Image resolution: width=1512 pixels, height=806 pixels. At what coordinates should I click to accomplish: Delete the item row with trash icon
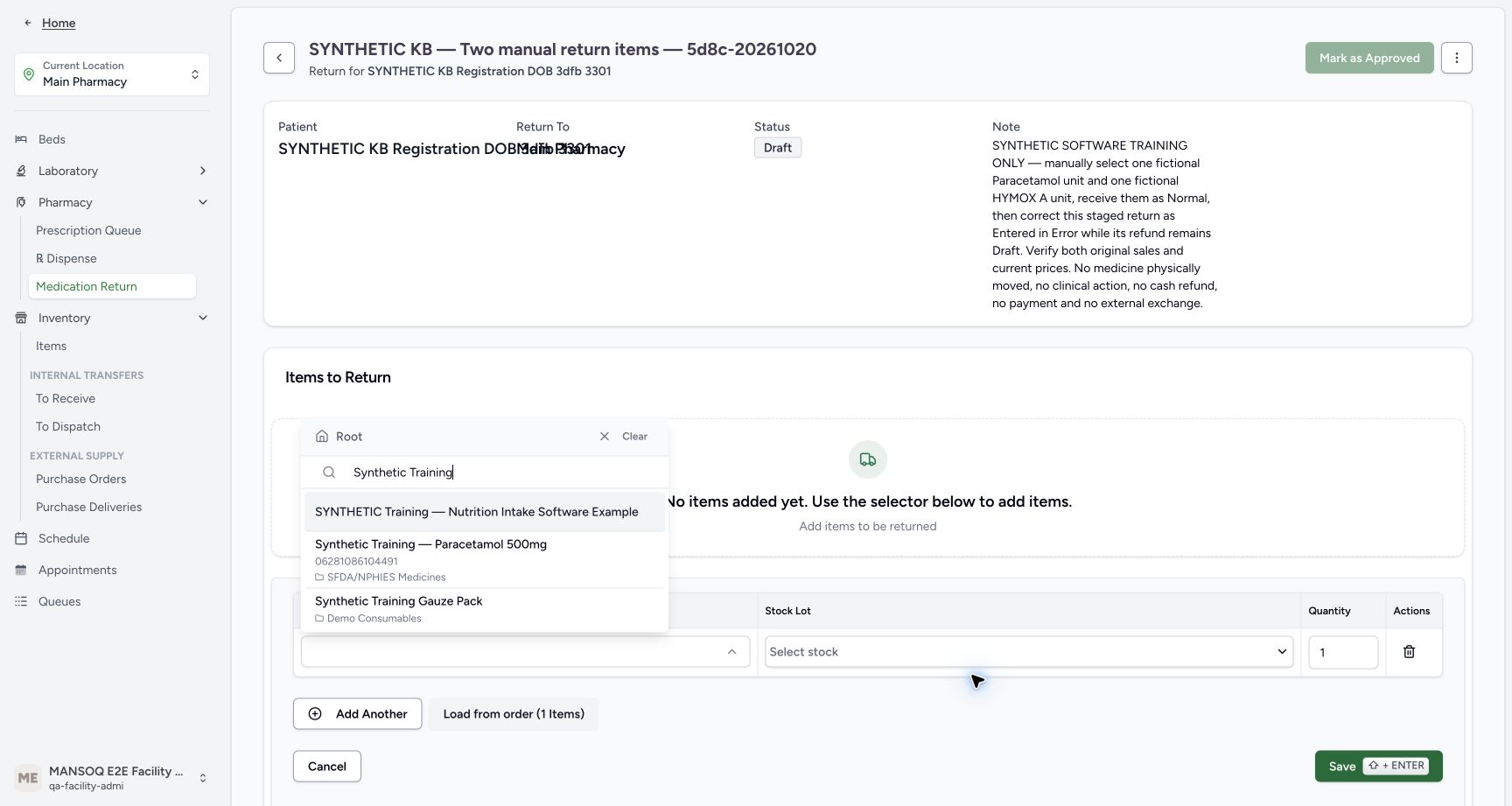1409,652
